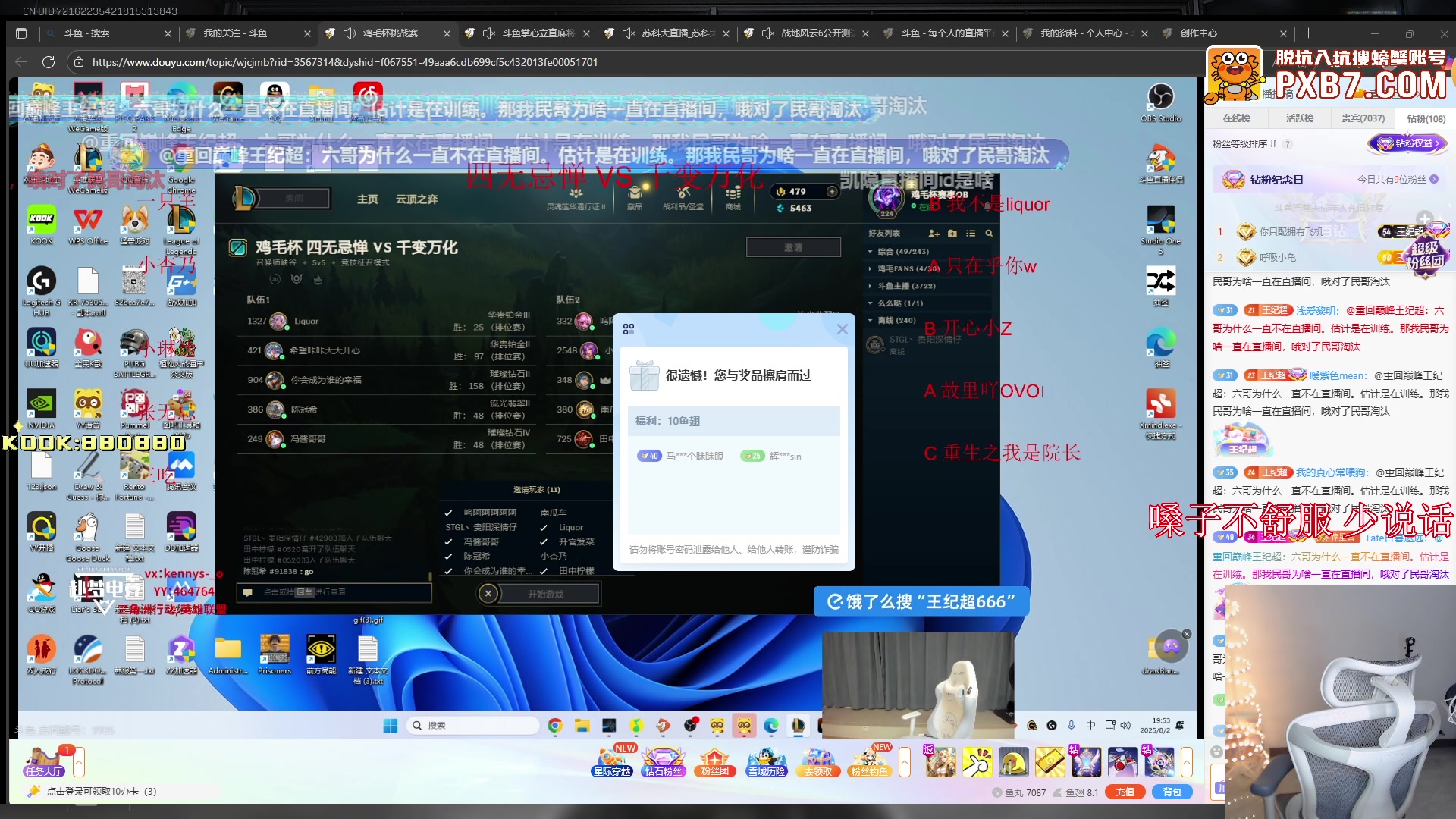Screen dimensions: 1456x819
Task: Click the popup dialog grid icon
Action: (x=628, y=329)
